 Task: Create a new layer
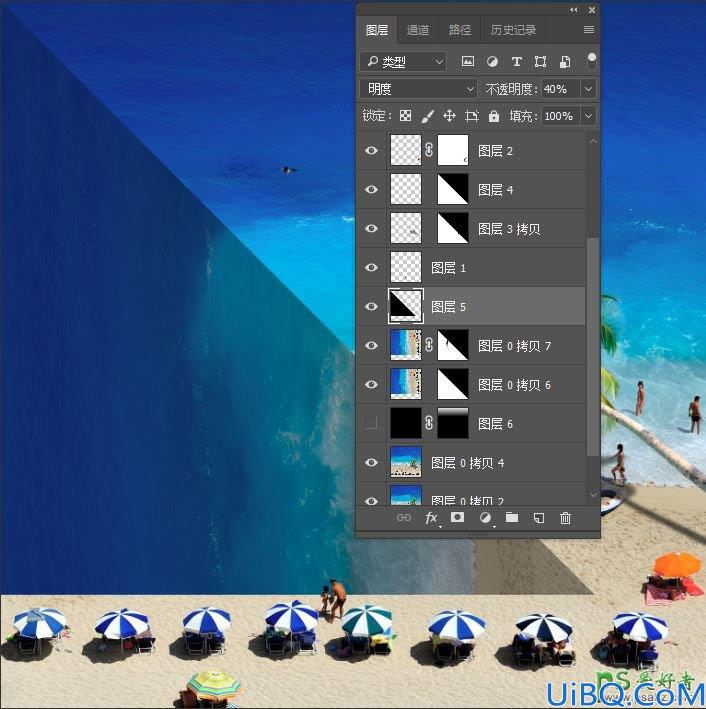tap(539, 518)
